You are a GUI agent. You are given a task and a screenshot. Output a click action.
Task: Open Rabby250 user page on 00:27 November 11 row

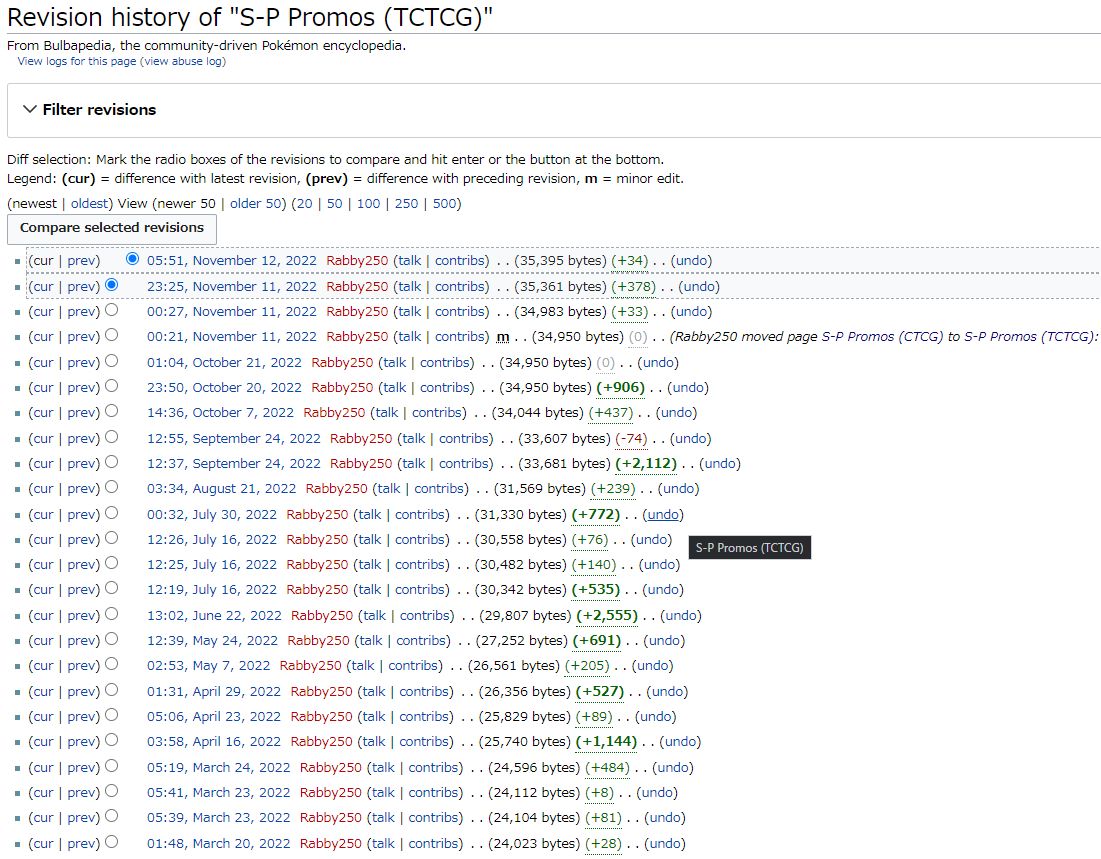point(357,312)
